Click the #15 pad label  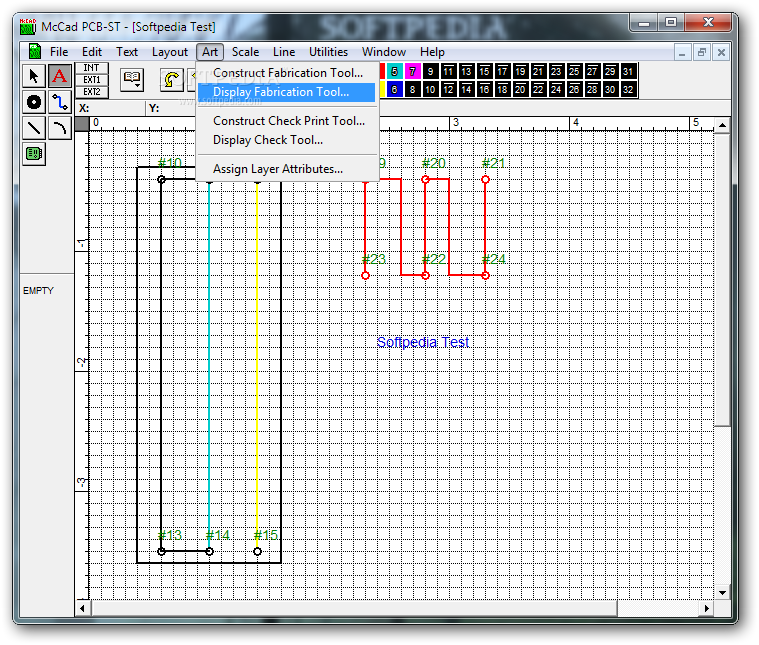[x=266, y=535]
